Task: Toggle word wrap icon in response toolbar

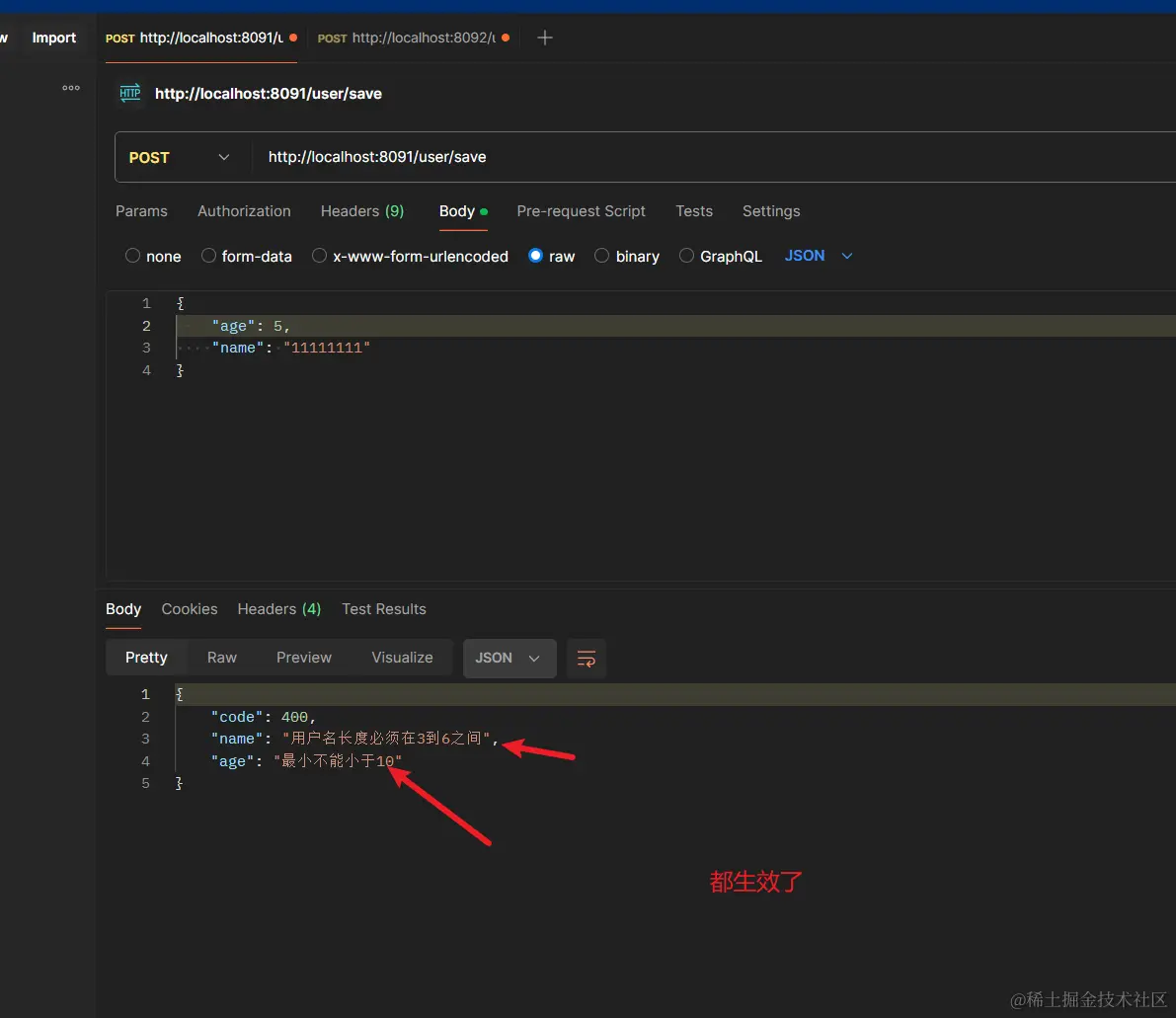Action: click(586, 658)
